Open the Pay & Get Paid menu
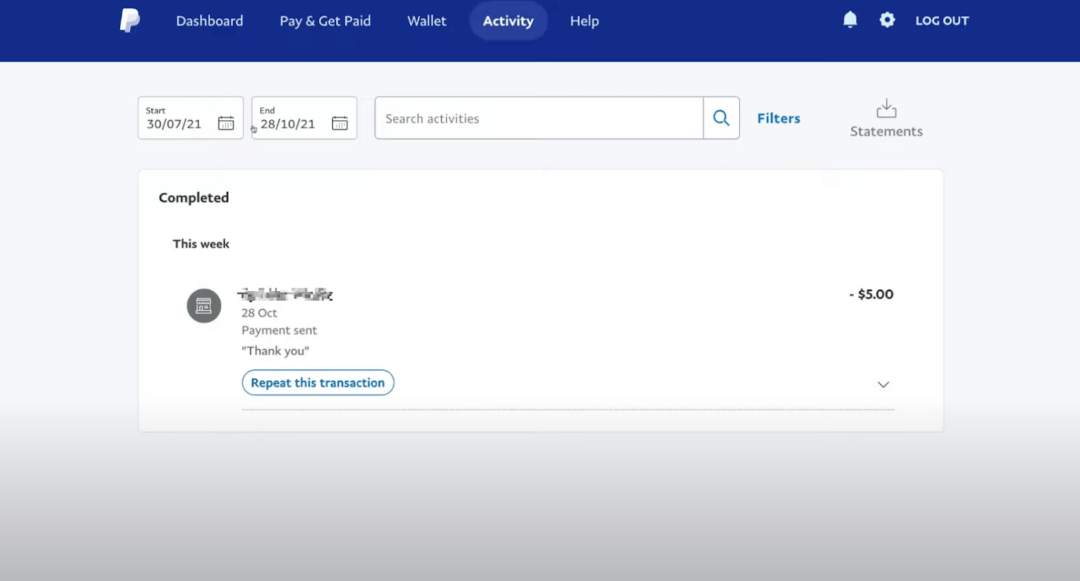This screenshot has width=1080, height=581. (x=324, y=20)
